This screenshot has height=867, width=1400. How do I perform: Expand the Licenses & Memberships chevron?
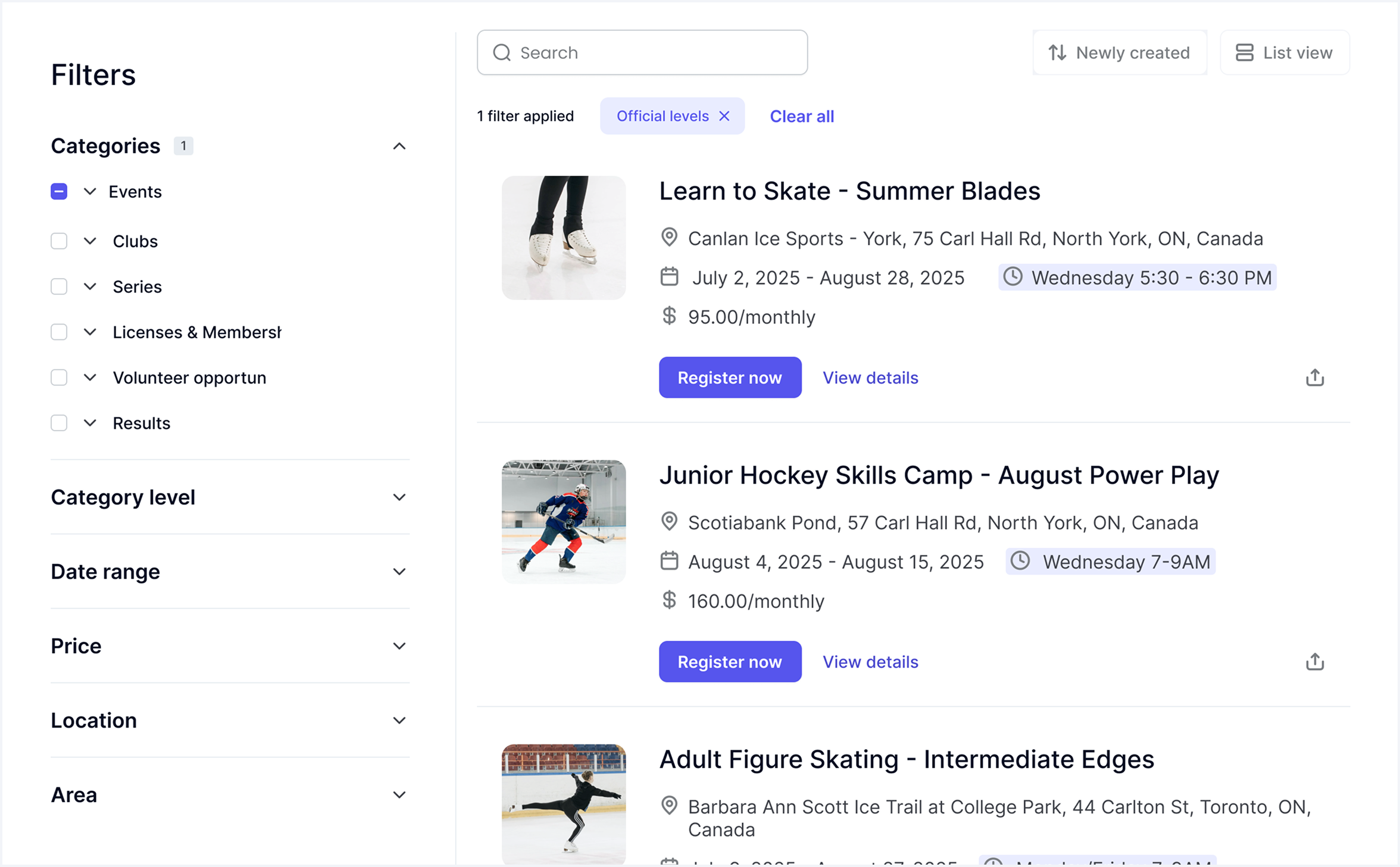[x=90, y=332]
